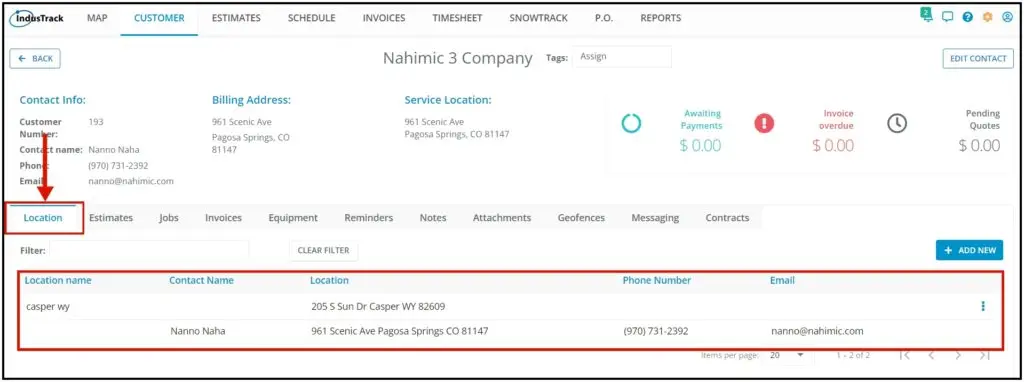Click the Service Location heading
Image resolution: width=1024 pixels, height=382 pixels.
point(448,100)
